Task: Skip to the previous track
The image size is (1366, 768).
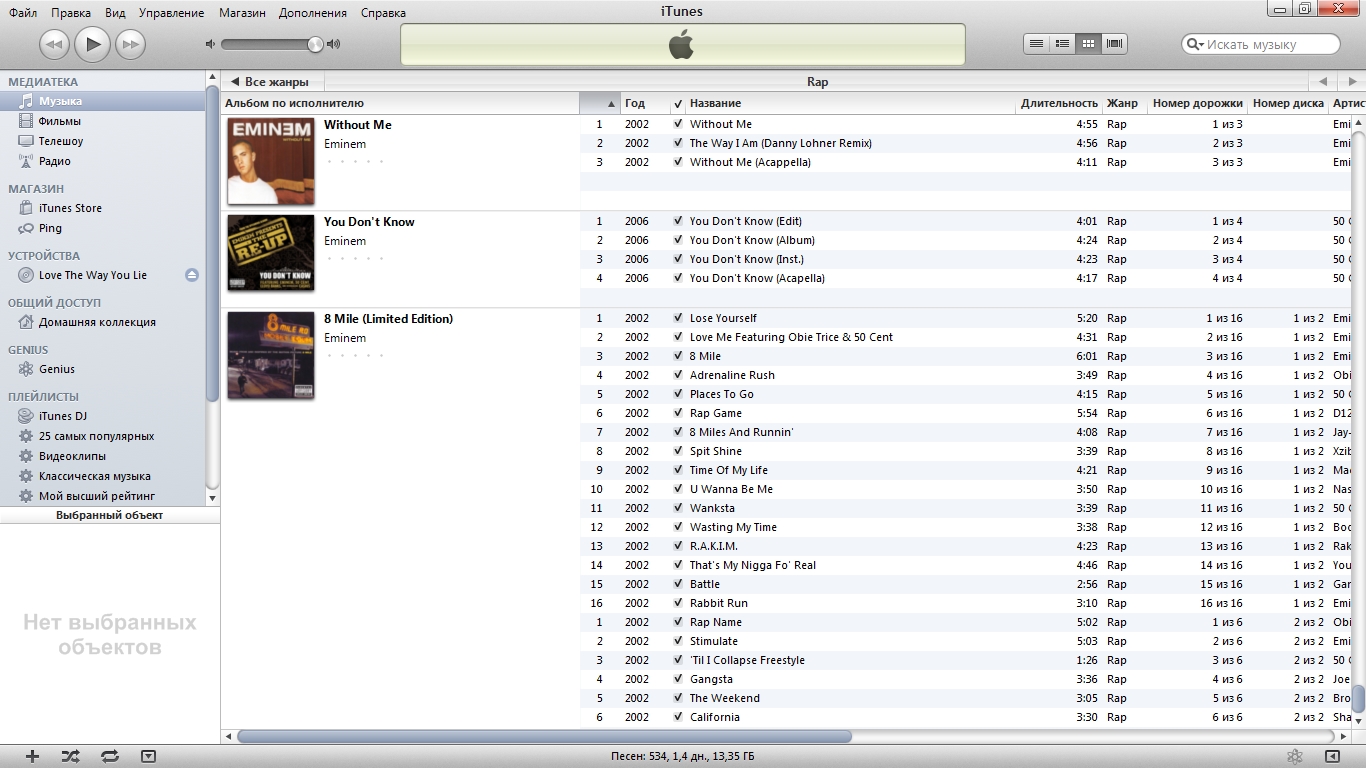Action: 54,44
